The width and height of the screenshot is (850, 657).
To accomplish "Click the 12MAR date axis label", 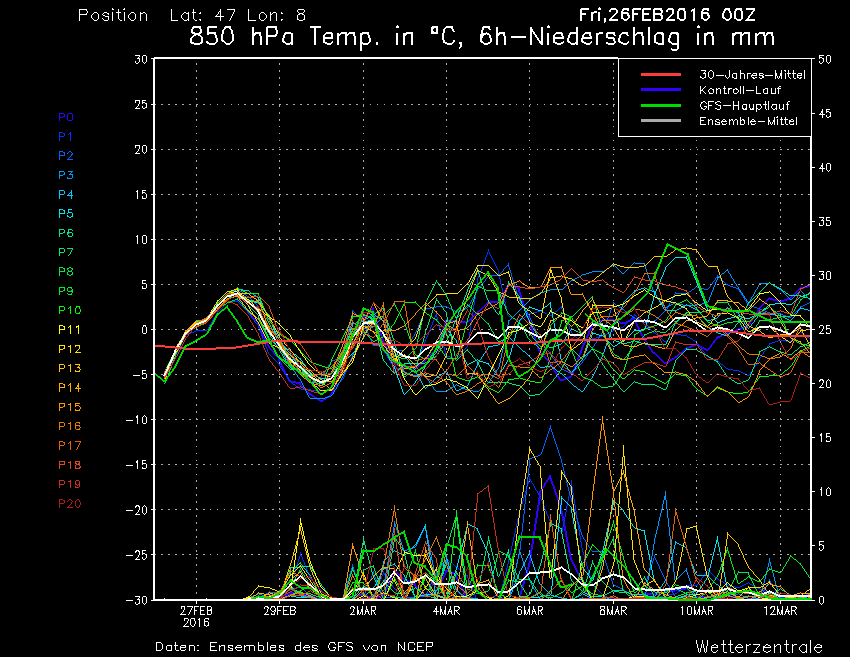I will [x=780, y=610].
